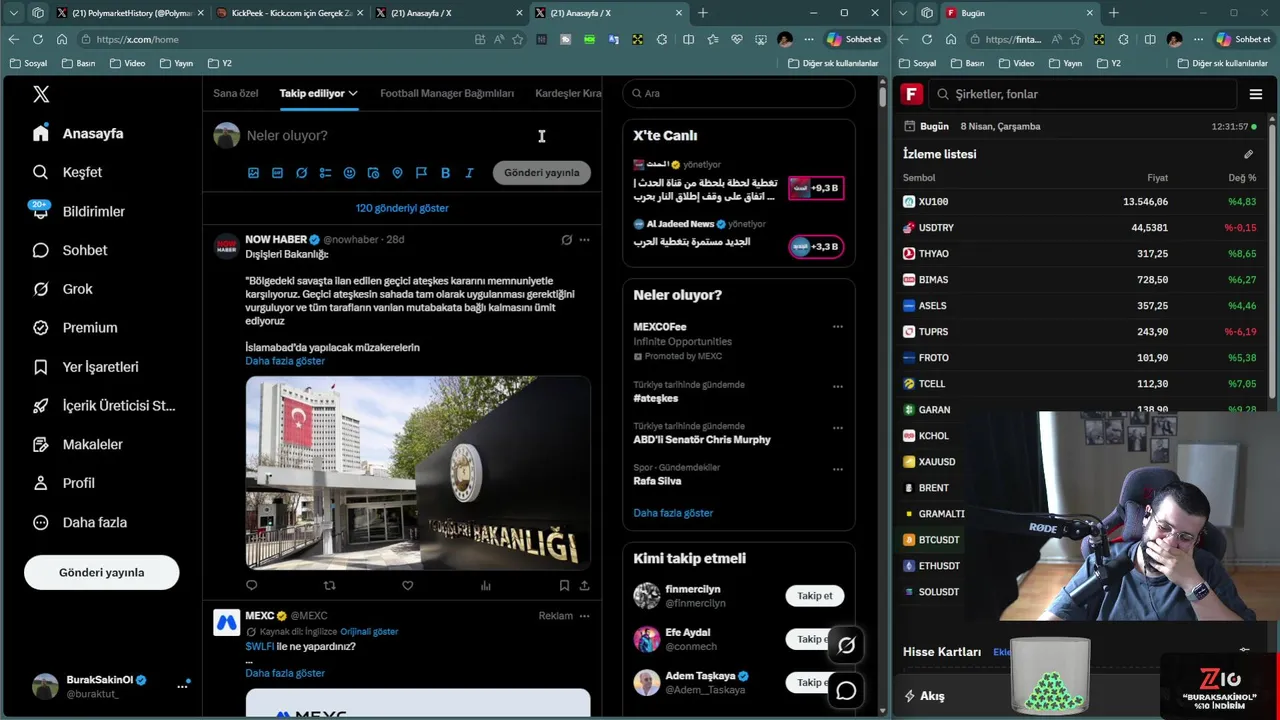The height and width of the screenshot is (720, 1280).
Task: Add image to post icon
Action: (x=253, y=173)
